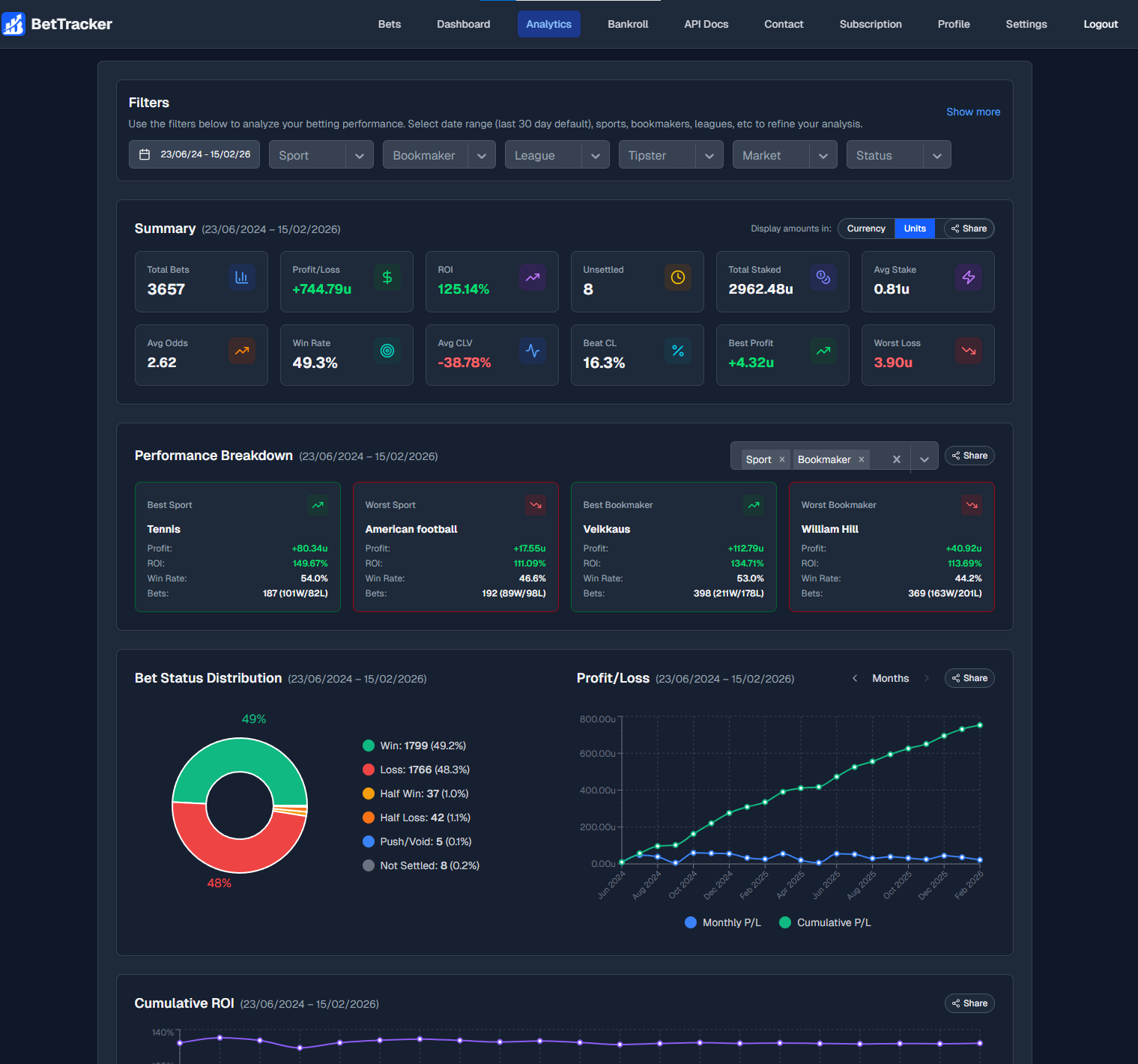
Task: Share the Performance Breakdown section
Action: click(x=969, y=456)
